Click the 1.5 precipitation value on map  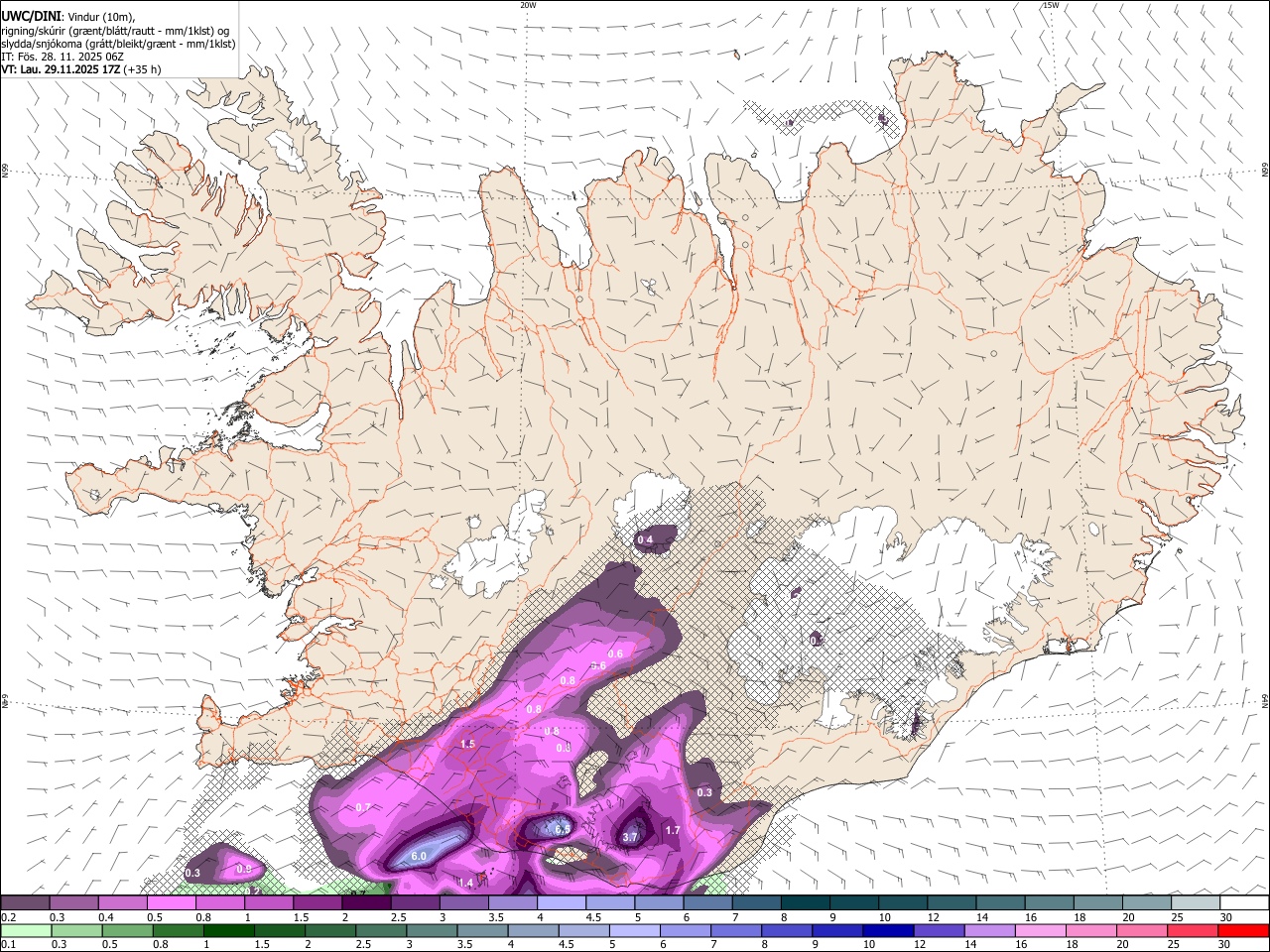(468, 743)
